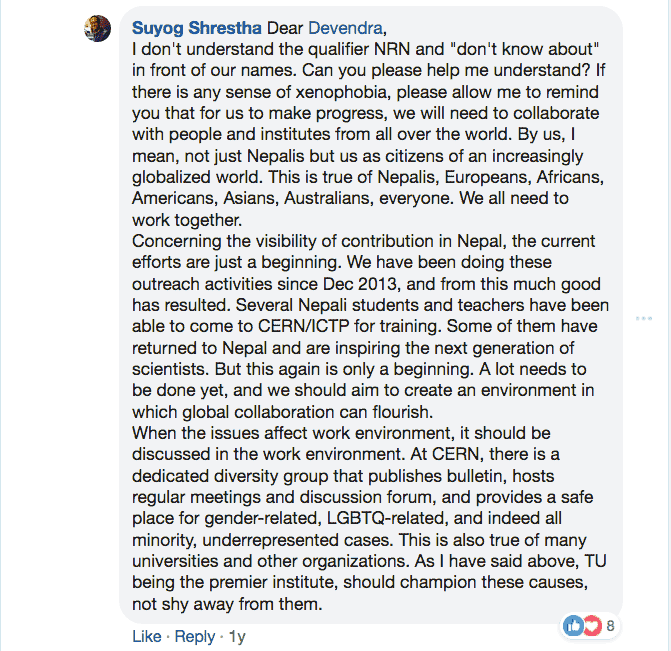Click the phrase 'work together.' in comment
The height and width of the screenshot is (651, 671).
click(187, 220)
